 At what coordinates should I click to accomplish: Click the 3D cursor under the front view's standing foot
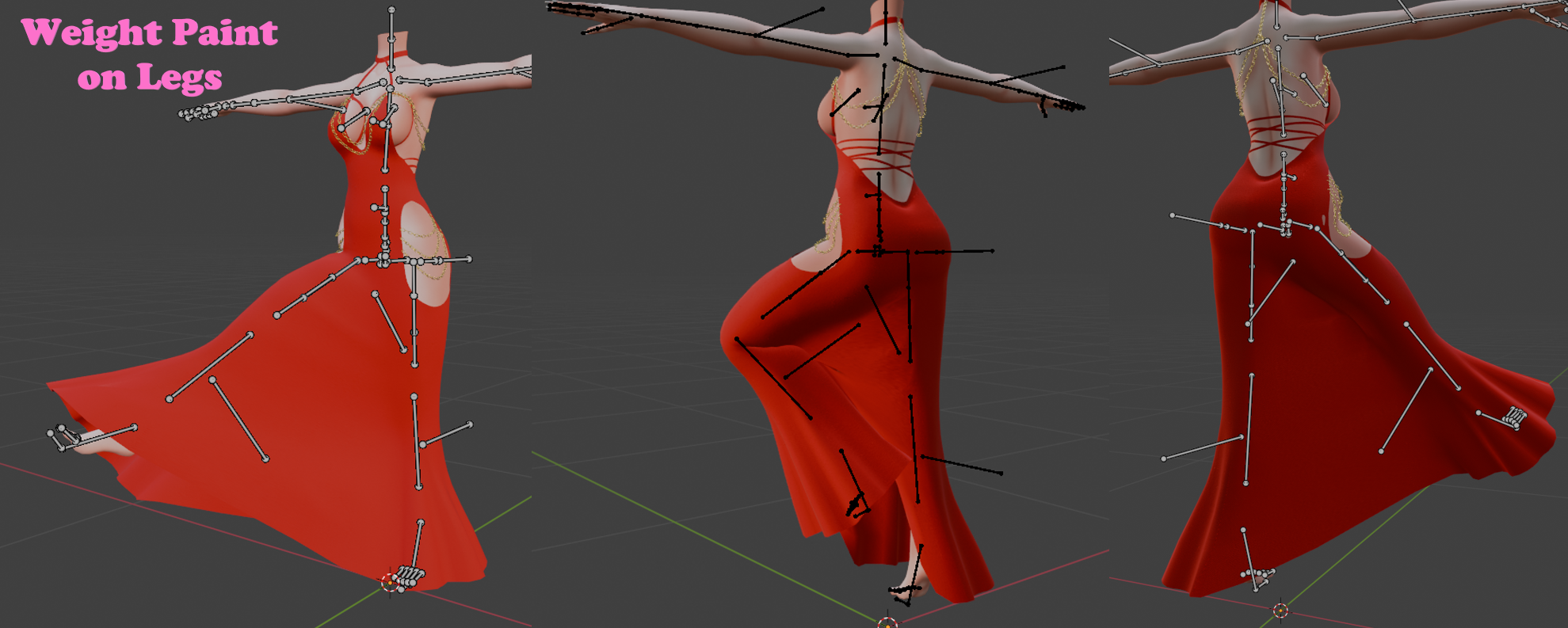[390, 584]
